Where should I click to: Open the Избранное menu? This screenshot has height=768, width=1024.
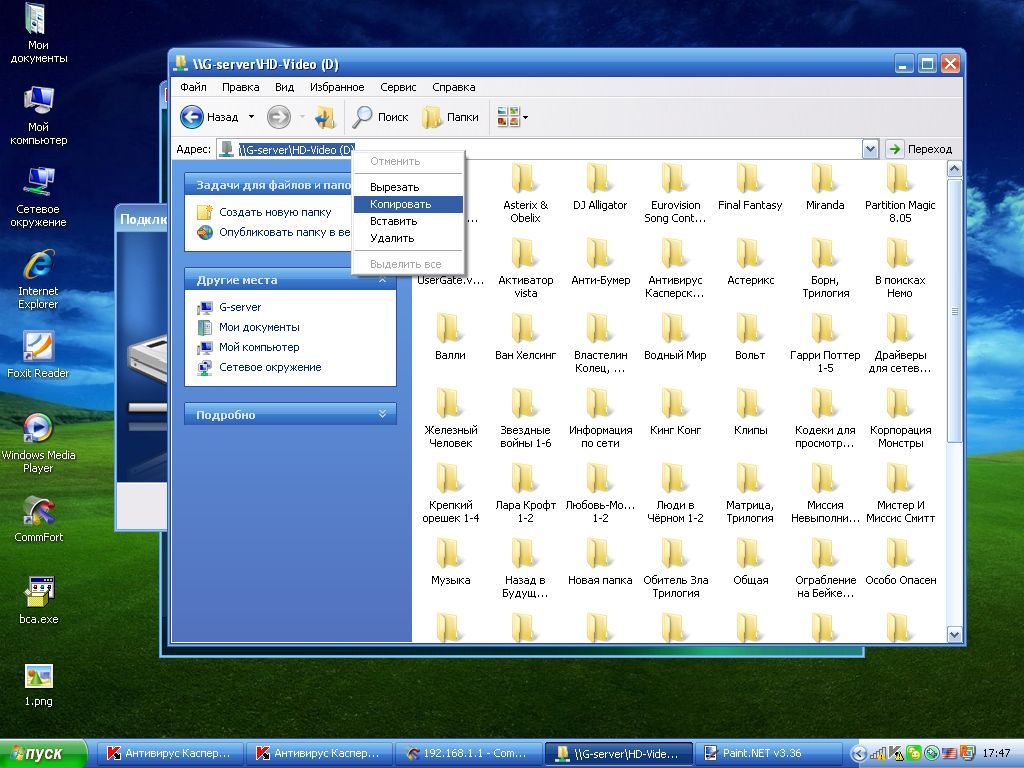(x=337, y=87)
